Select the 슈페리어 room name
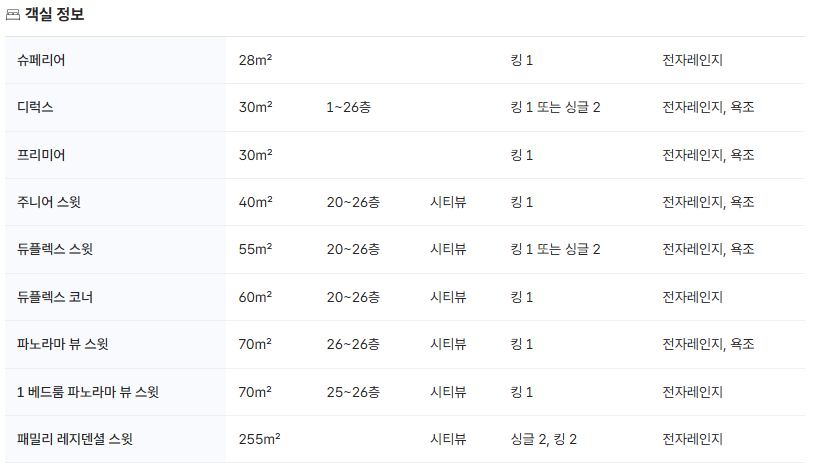 pyautogui.click(x=41, y=60)
